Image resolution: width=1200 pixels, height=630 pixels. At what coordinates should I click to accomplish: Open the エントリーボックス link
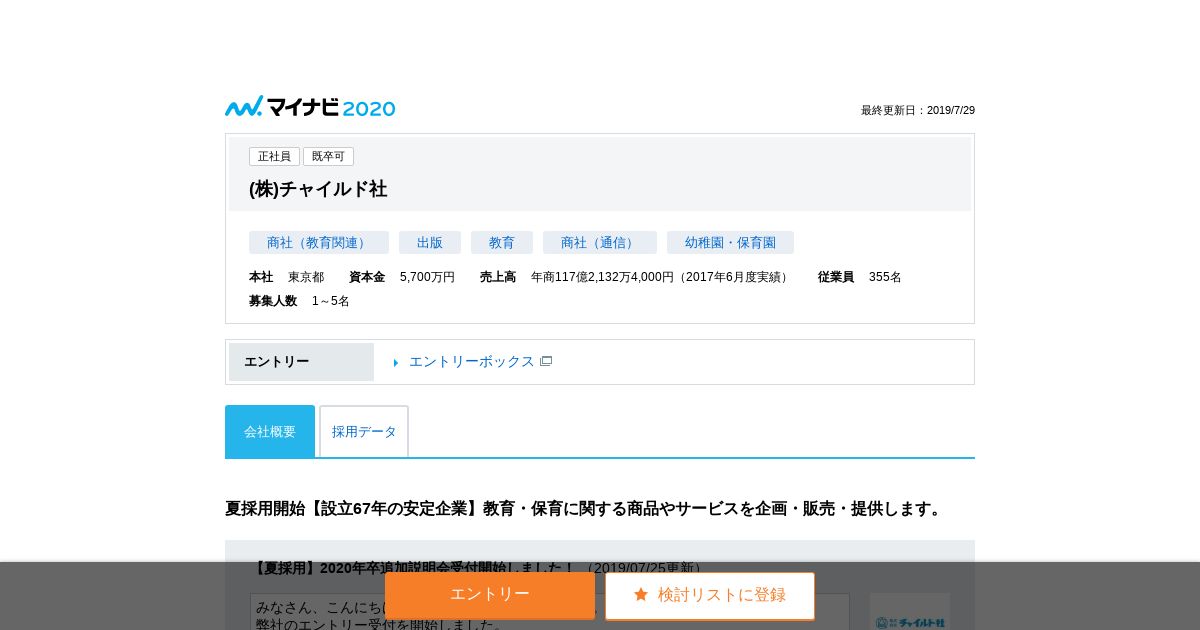471,361
